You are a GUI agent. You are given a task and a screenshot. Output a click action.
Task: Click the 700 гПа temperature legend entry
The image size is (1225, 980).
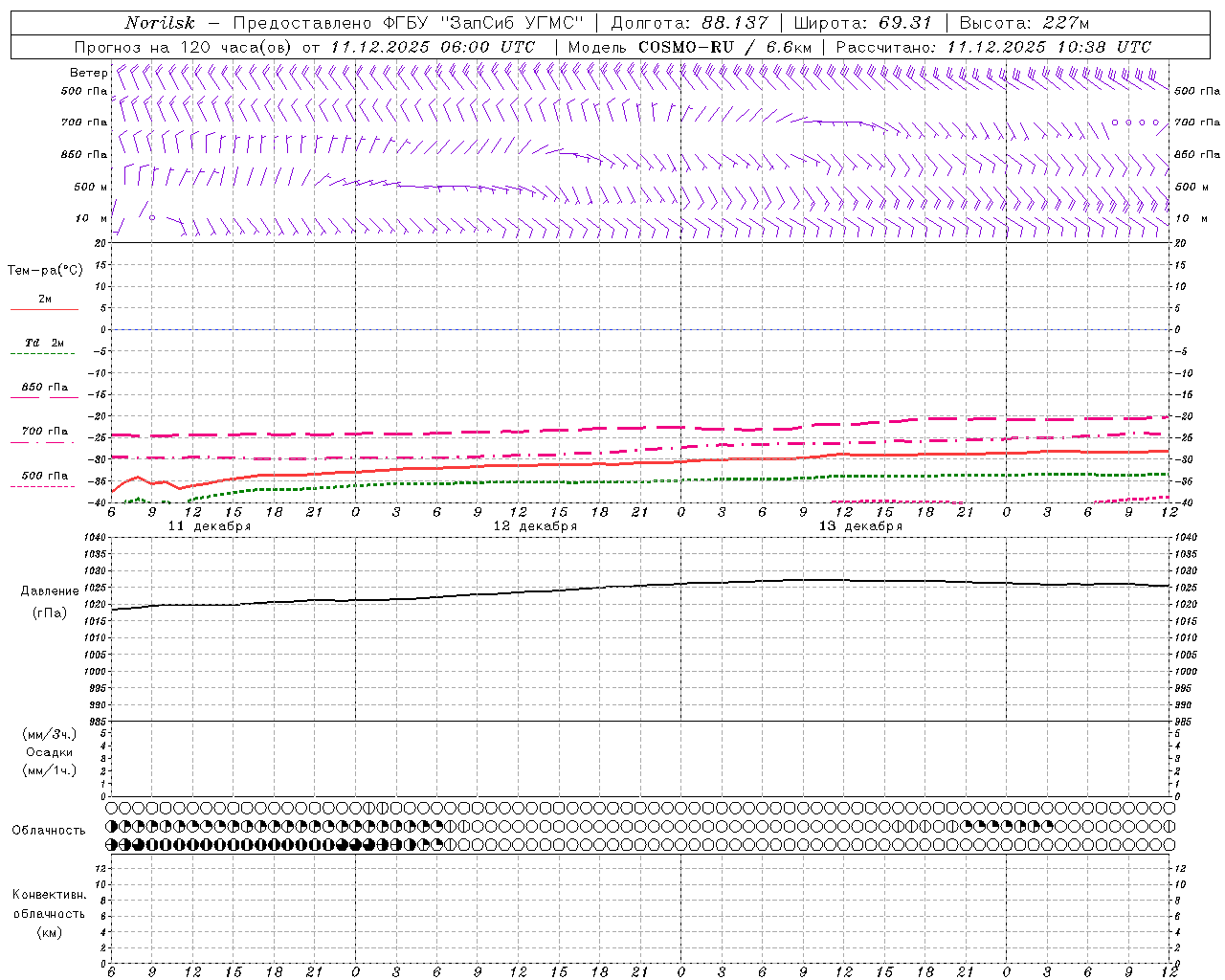pyautogui.click(x=45, y=432)
